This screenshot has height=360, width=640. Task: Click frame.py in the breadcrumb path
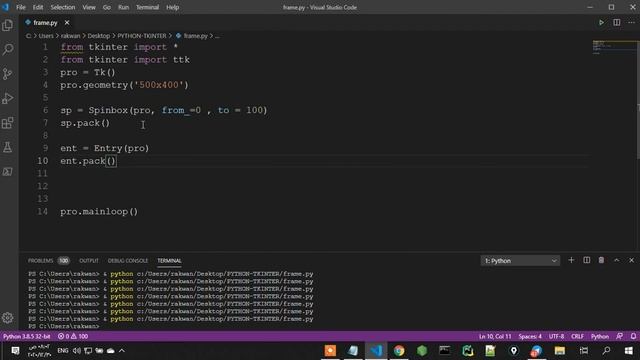pos(196,36)
